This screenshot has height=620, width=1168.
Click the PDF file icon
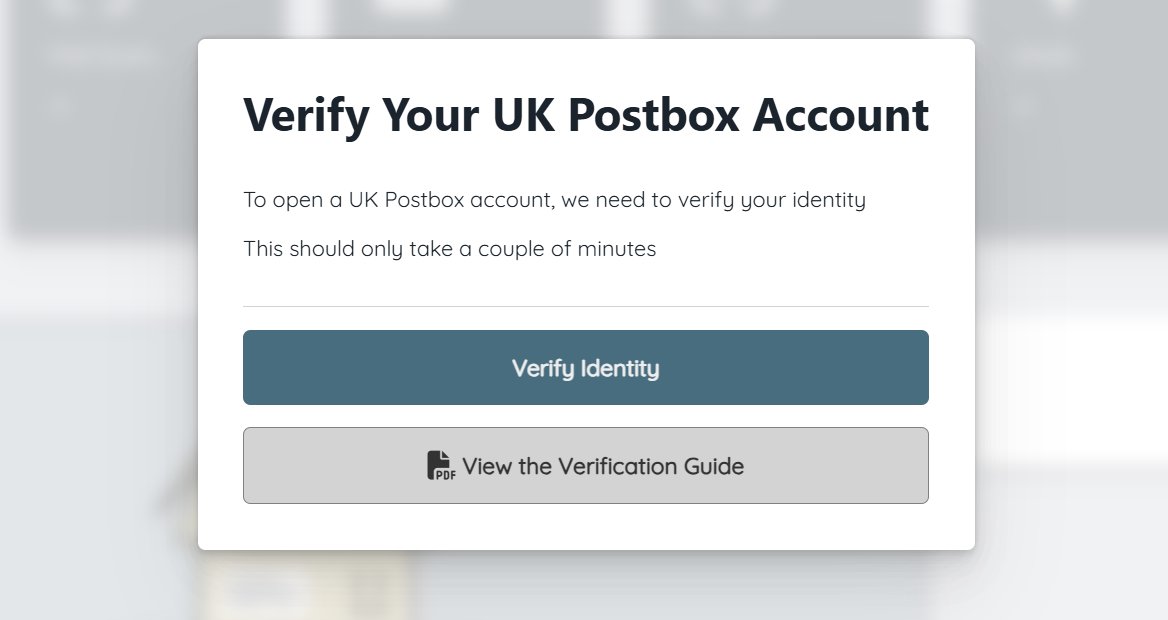pyautogui.click(x=440, y=466)
